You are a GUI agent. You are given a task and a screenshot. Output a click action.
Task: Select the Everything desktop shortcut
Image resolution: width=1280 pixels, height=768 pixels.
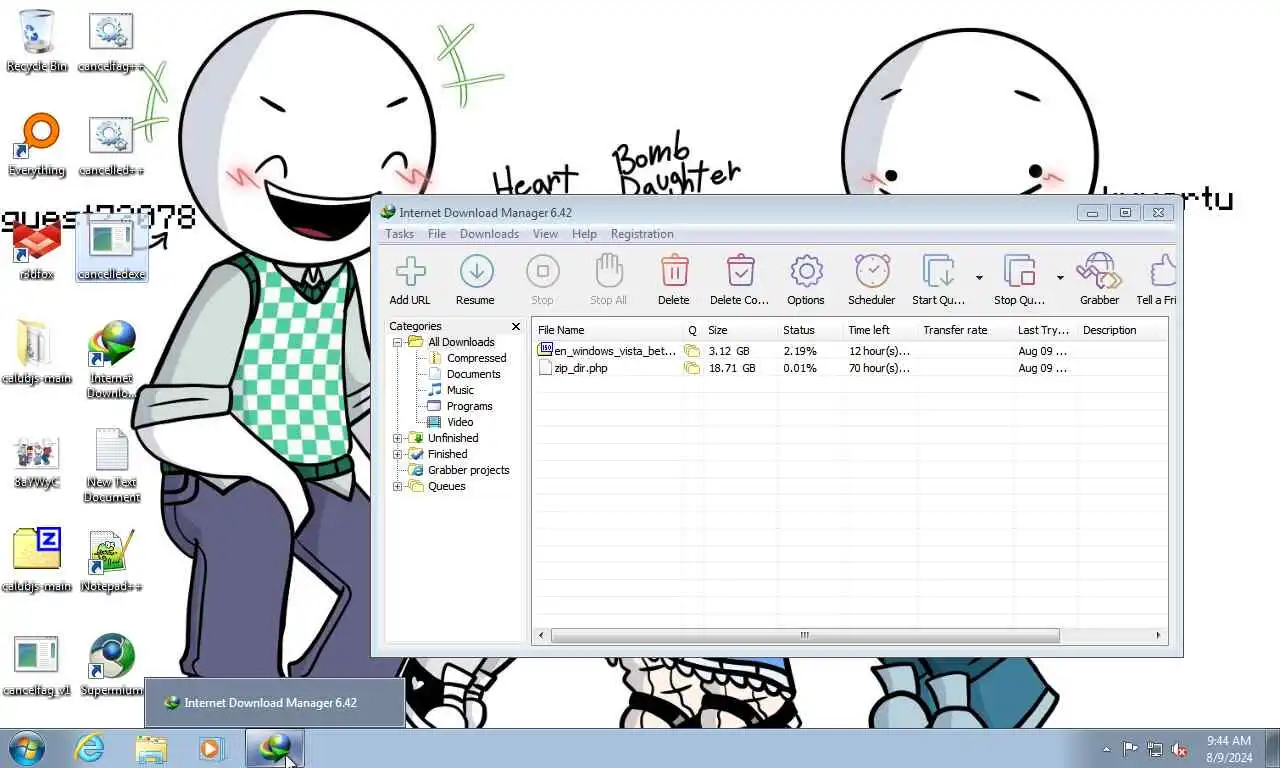pos(37,146)
